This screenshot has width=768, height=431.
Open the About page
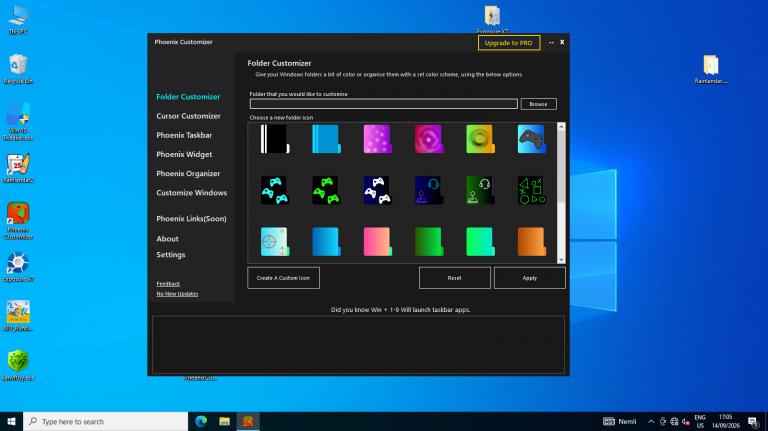tap(168, 239)
